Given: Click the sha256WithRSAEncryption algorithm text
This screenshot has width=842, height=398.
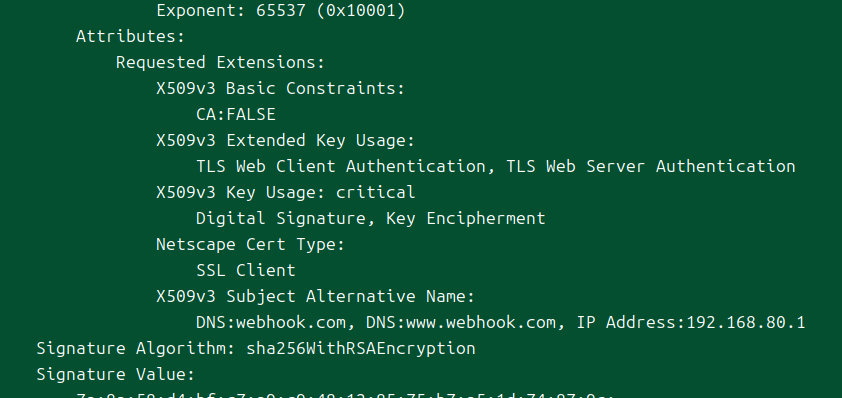Looking at the screenshot, I should (x=360, y=349).
